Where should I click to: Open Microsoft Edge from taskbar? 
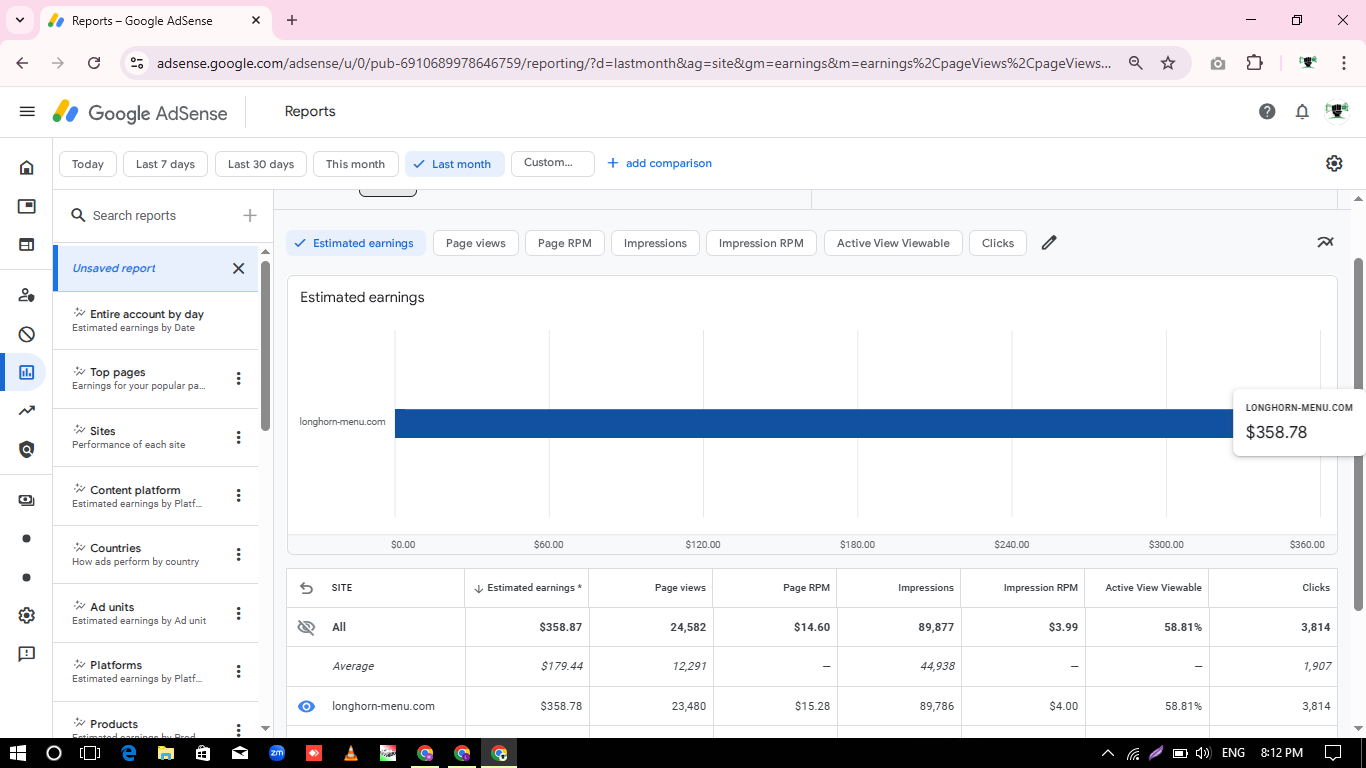(128, 753)
